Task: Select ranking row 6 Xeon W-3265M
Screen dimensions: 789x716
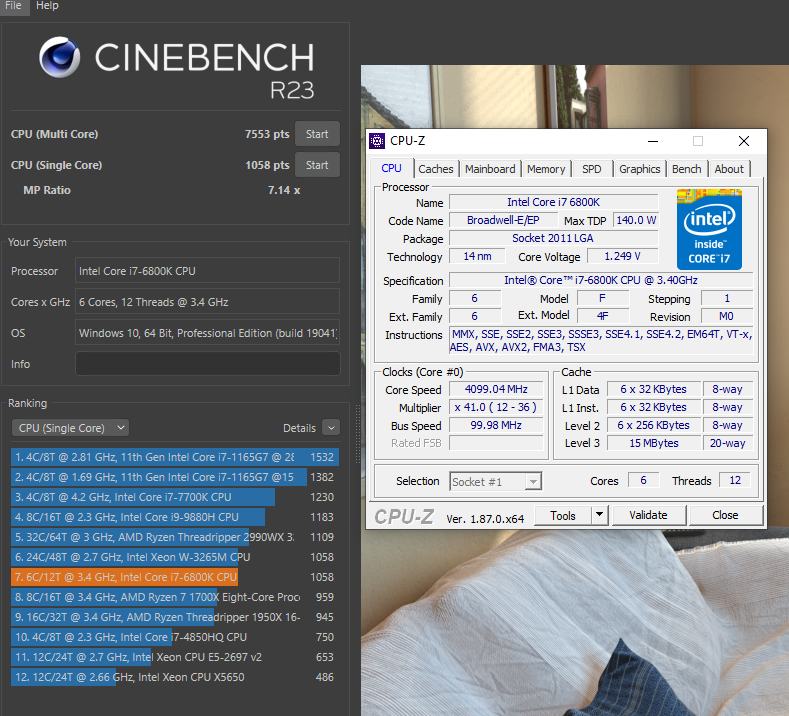Action: (175, 557)
